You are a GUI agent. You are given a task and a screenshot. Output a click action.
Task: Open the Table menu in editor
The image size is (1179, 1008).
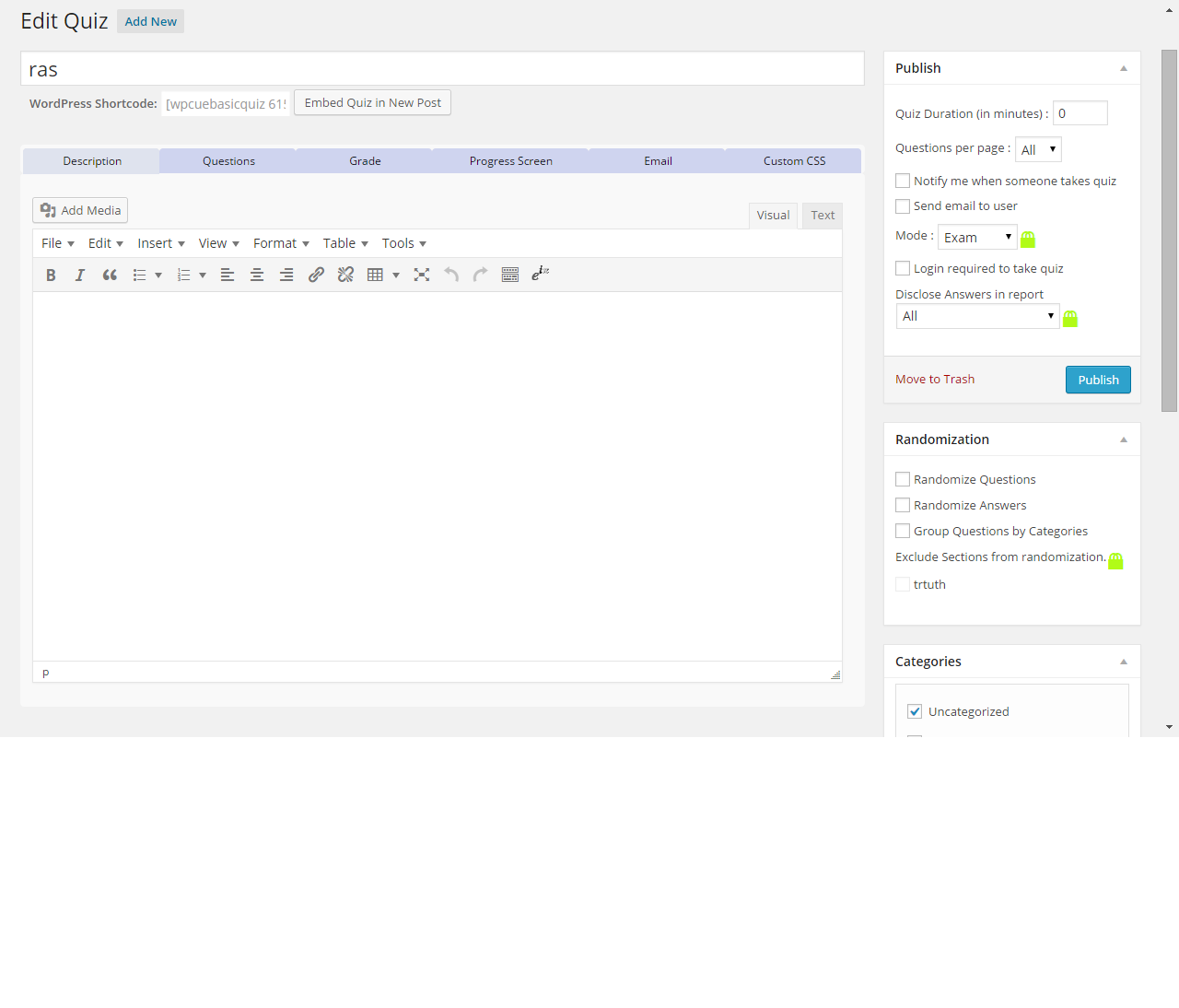point(345,243)
